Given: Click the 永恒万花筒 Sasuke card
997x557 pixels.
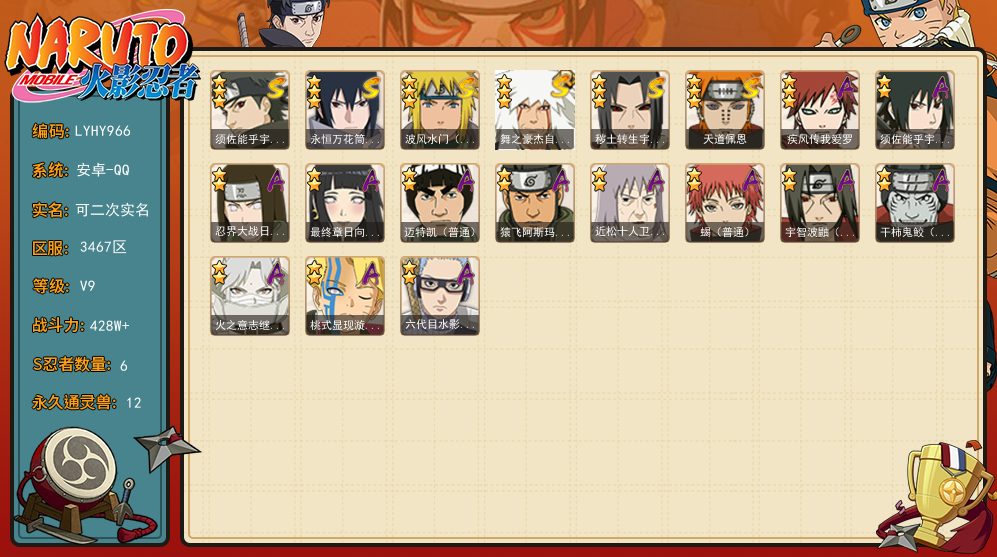Looking at the screenshot, I should click(345, 110).
